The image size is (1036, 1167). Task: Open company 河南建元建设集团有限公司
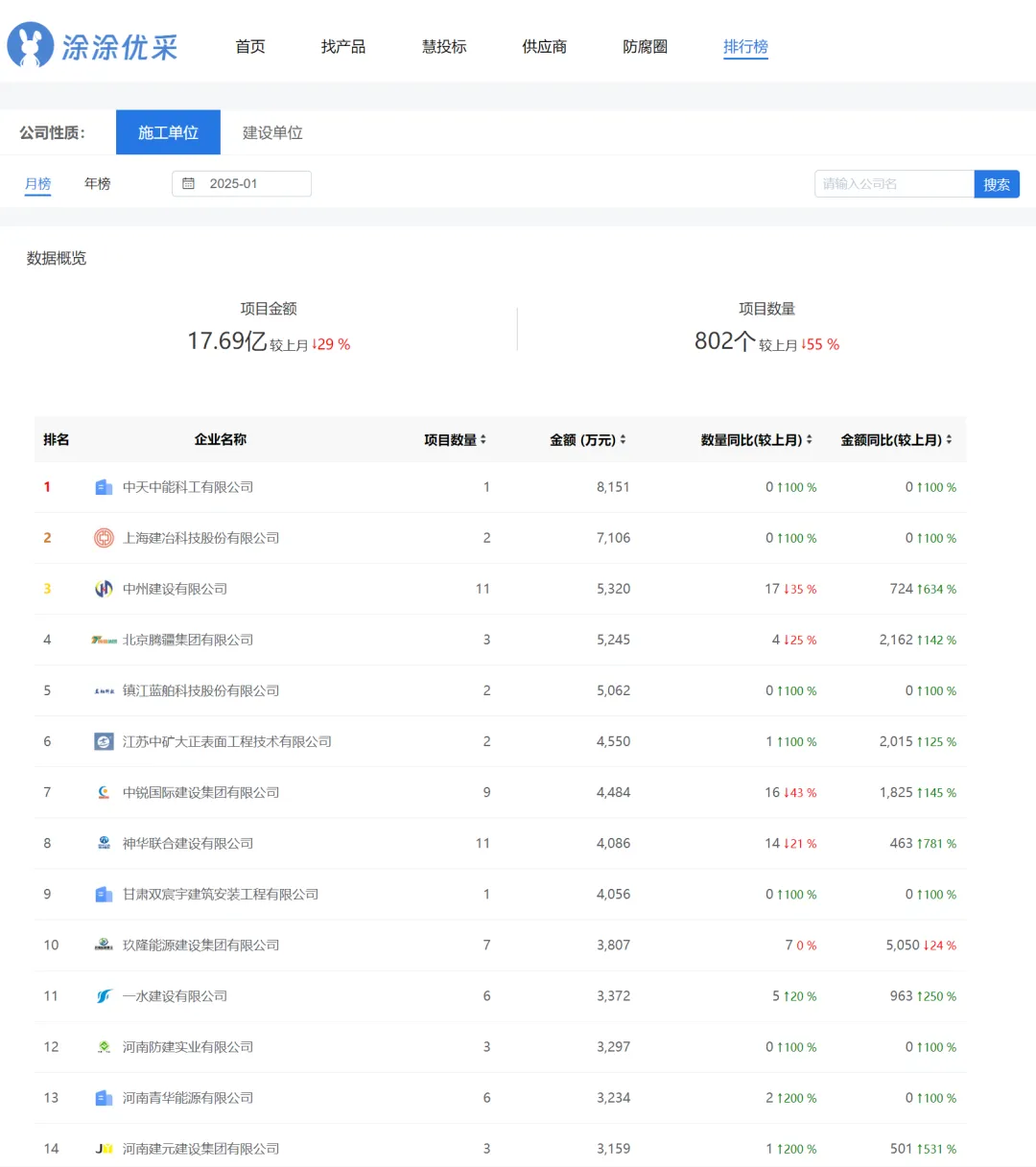[x=201, y=1148]
